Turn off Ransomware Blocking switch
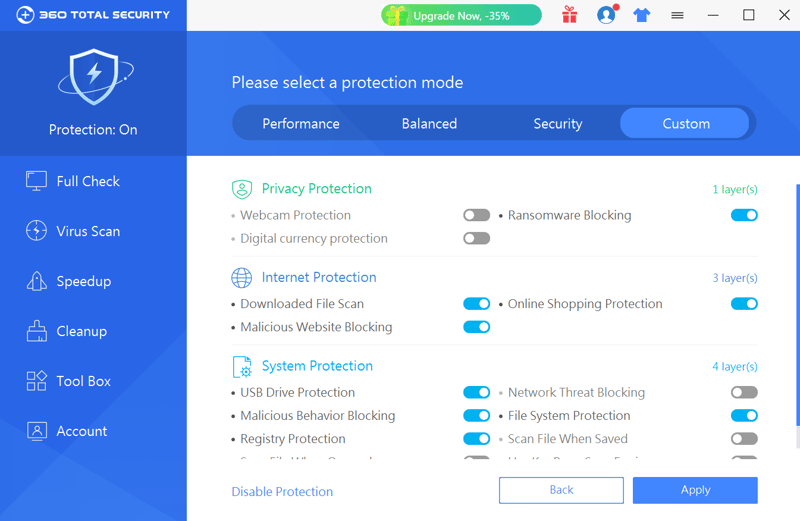 744,215
